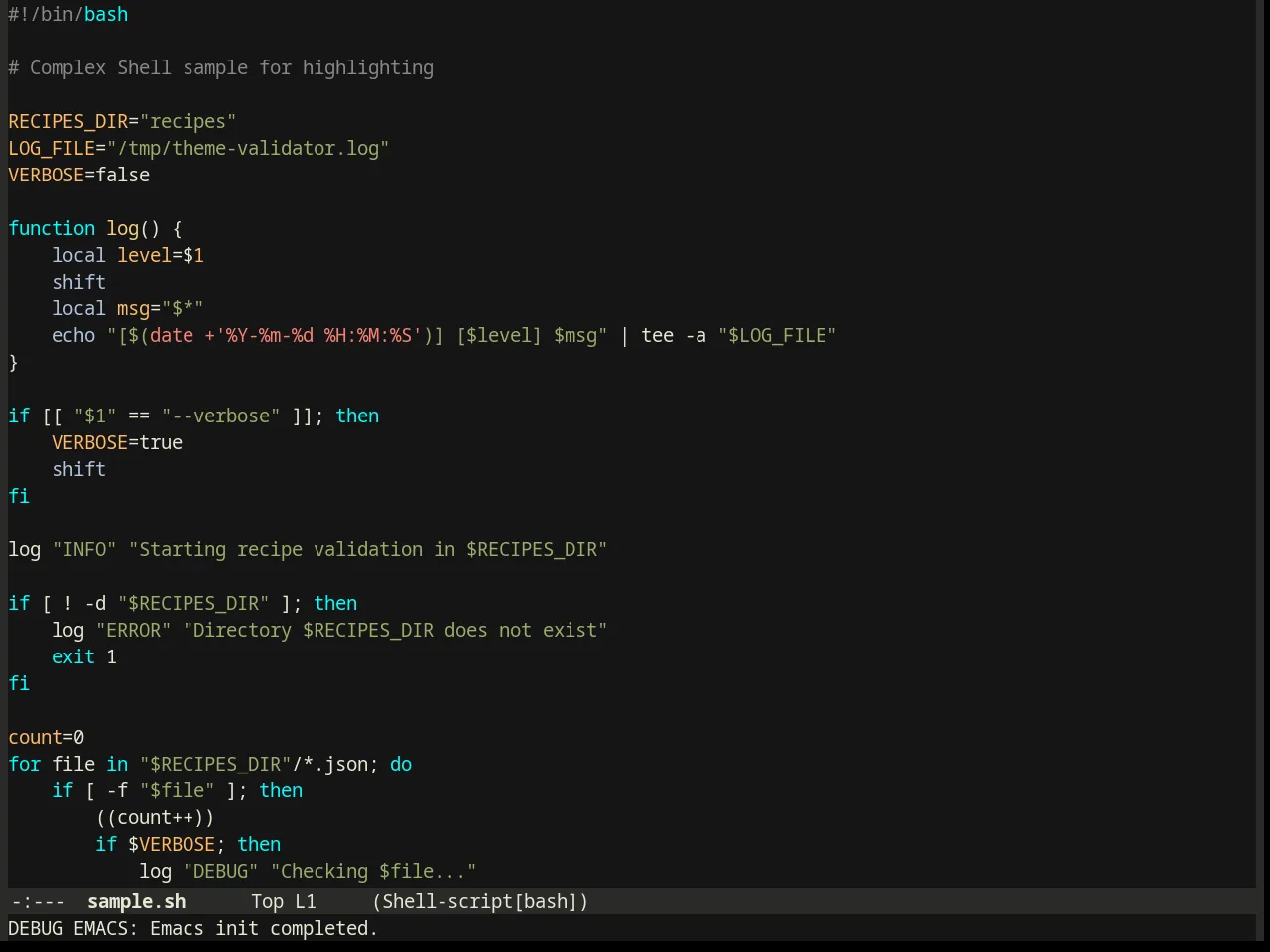Click "Starting recipe validation in $RECIPES_DIR" string
The width and height of the screenshot is (1270, 952).
pos(368,549)
